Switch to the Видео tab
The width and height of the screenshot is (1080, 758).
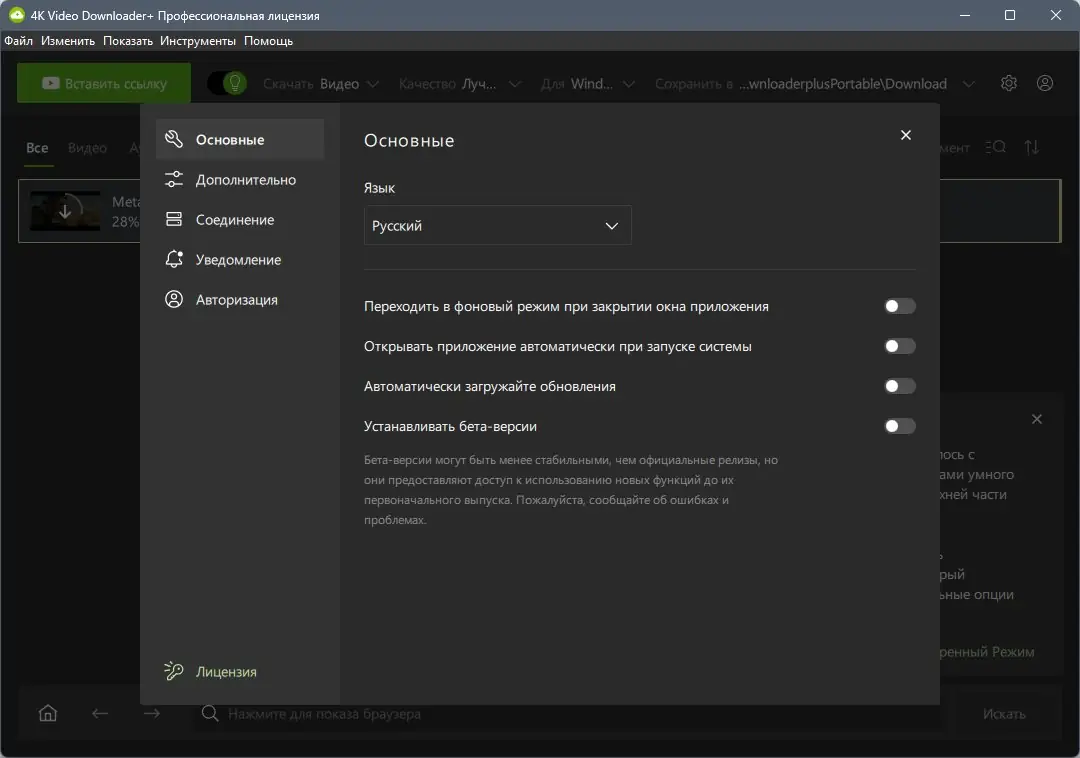[88, 147]
